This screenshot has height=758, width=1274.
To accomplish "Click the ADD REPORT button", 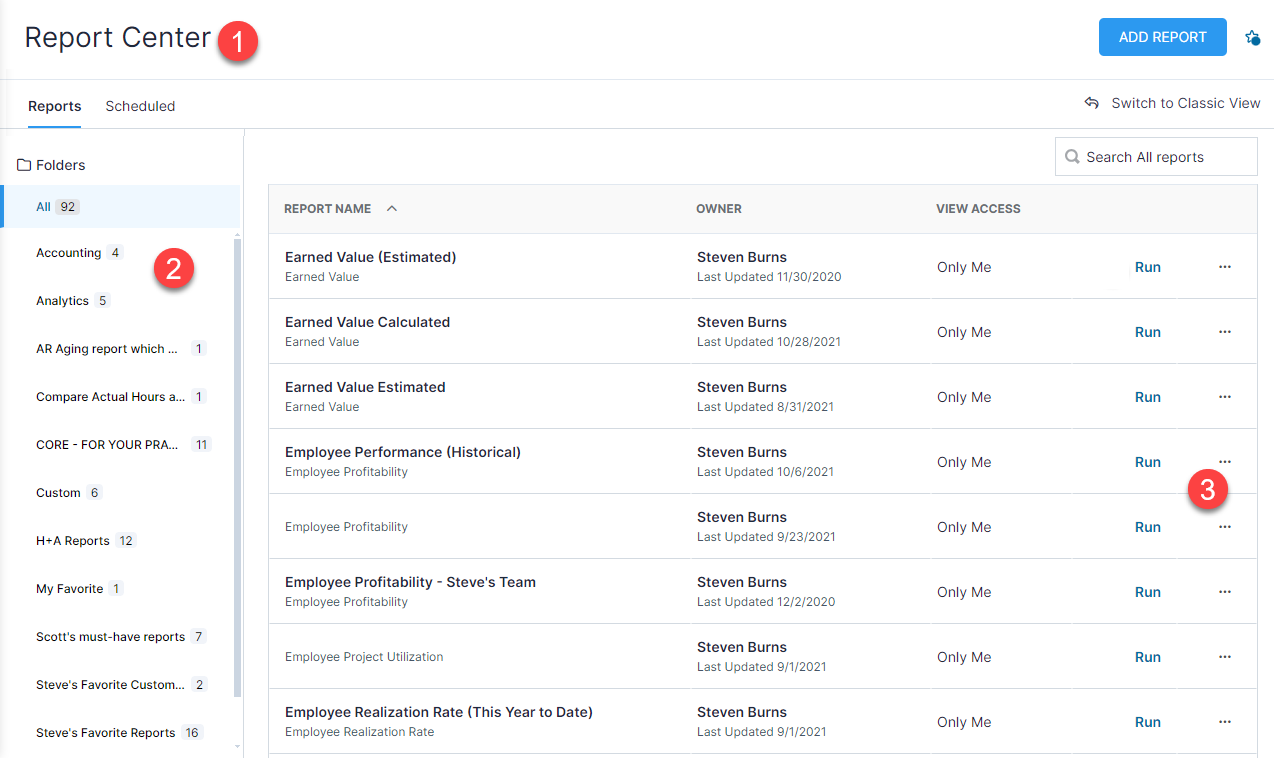I will [1162, 37].
